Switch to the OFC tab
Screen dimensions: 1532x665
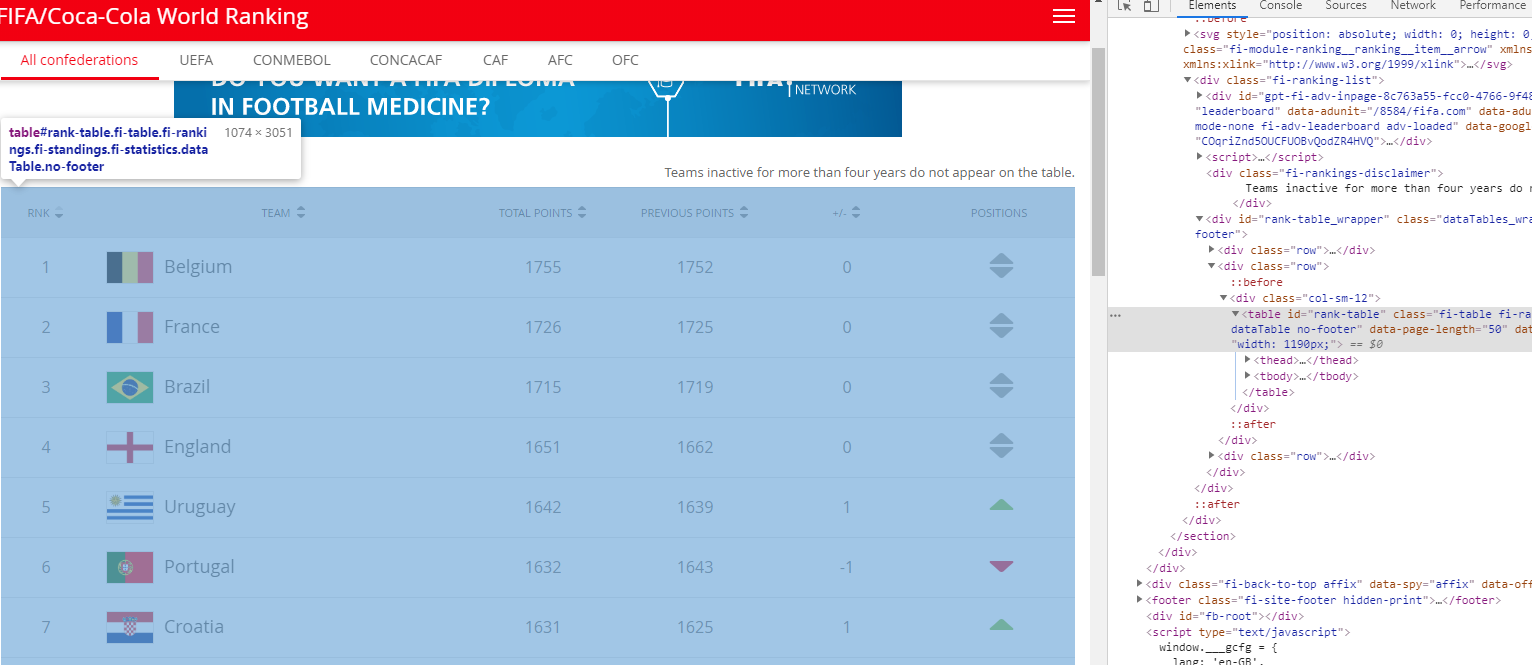tap(625, 60)
